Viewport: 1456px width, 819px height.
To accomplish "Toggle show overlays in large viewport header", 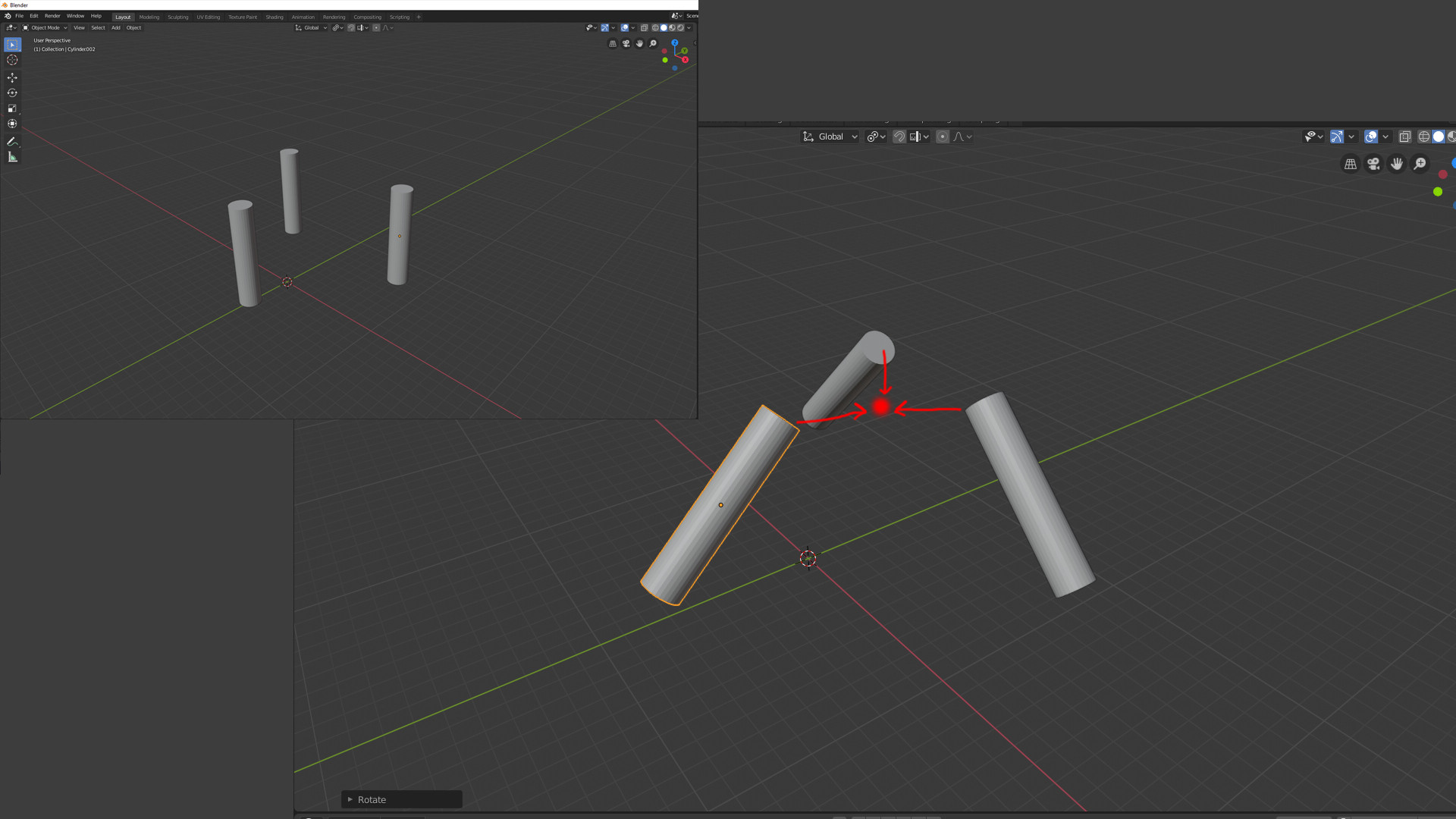I will coord(1371,136).
